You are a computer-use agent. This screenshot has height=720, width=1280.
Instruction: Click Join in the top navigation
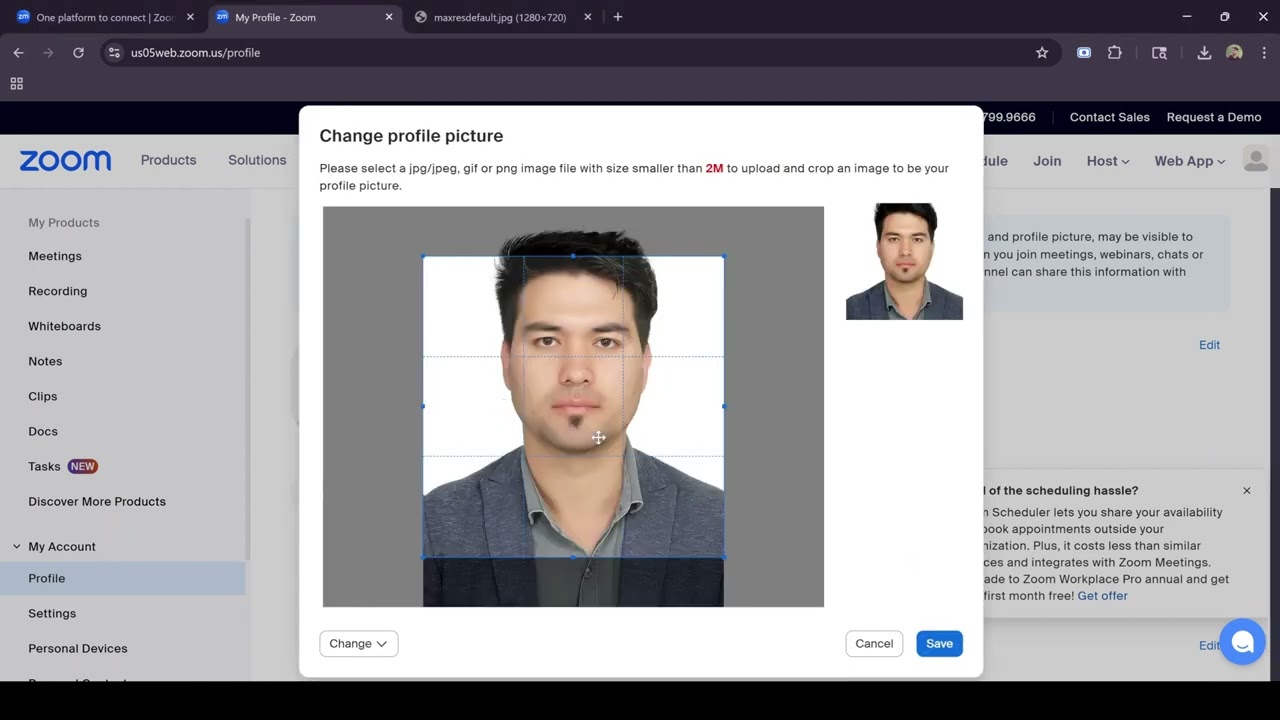[x=1047, y=161]
